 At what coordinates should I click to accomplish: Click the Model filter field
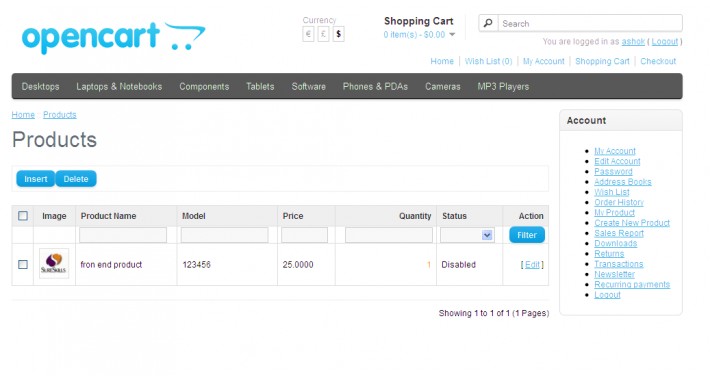225,235
